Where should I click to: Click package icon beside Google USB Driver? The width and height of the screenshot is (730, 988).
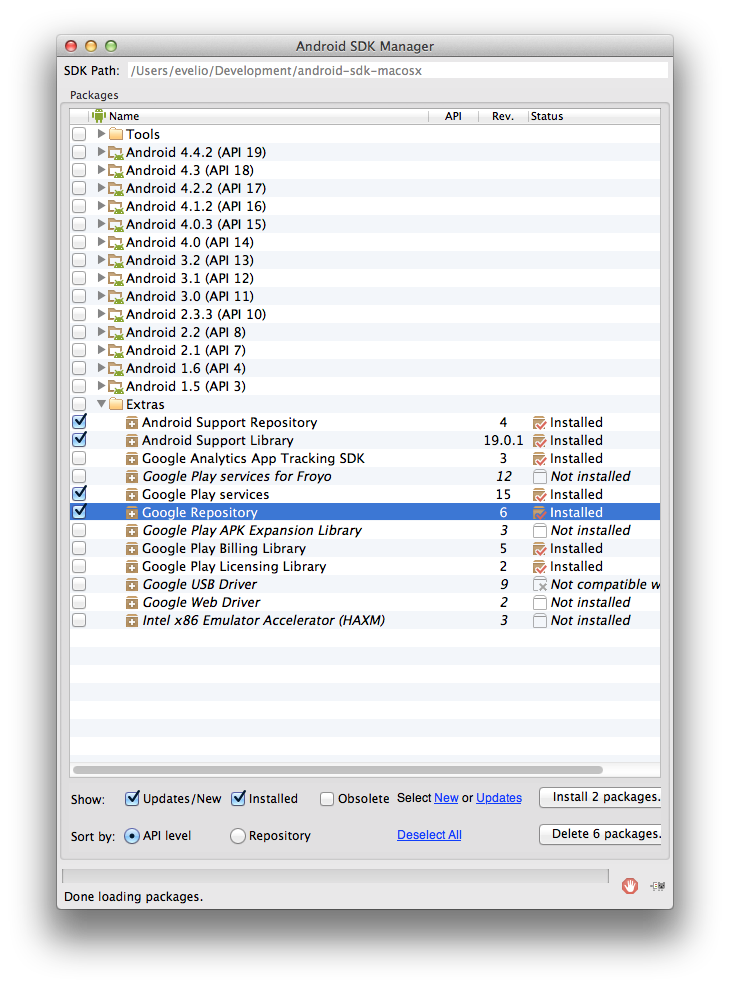coord(132,585)
